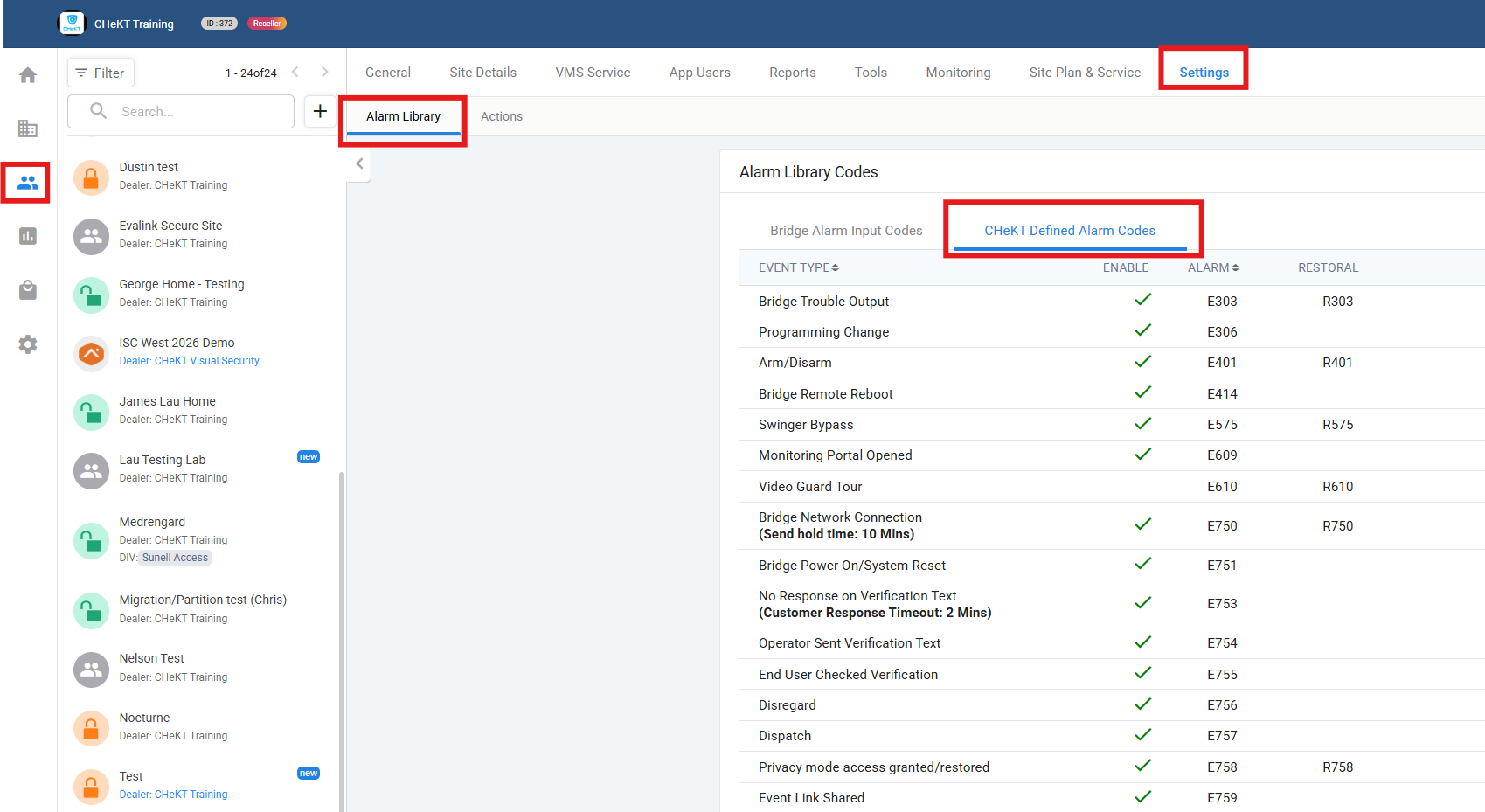The height and width of the screenshot is (812, 1485).
Task: Click the CHeKT logo in header
Action: click(72, 24)
